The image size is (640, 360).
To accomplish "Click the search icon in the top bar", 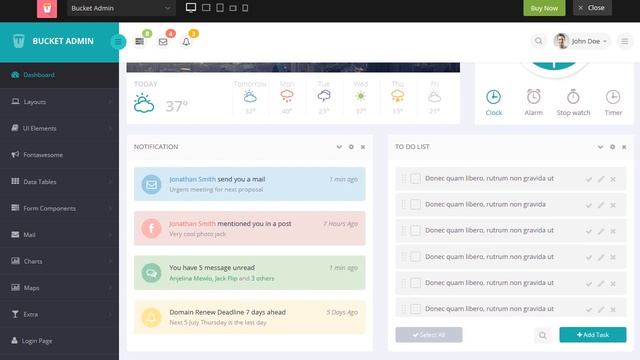I will 539,41.
